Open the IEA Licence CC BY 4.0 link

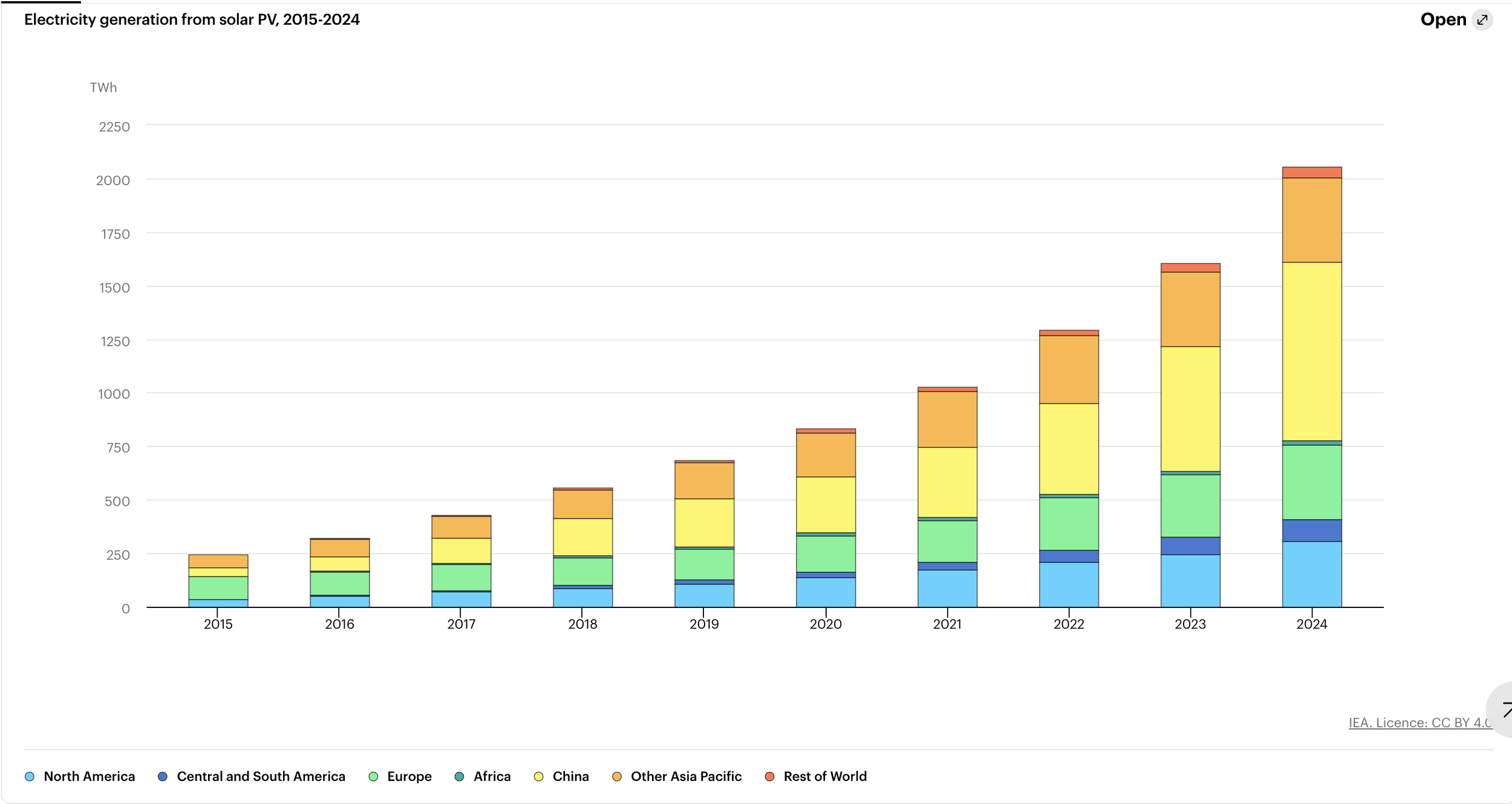click(x=1420, y=722)
